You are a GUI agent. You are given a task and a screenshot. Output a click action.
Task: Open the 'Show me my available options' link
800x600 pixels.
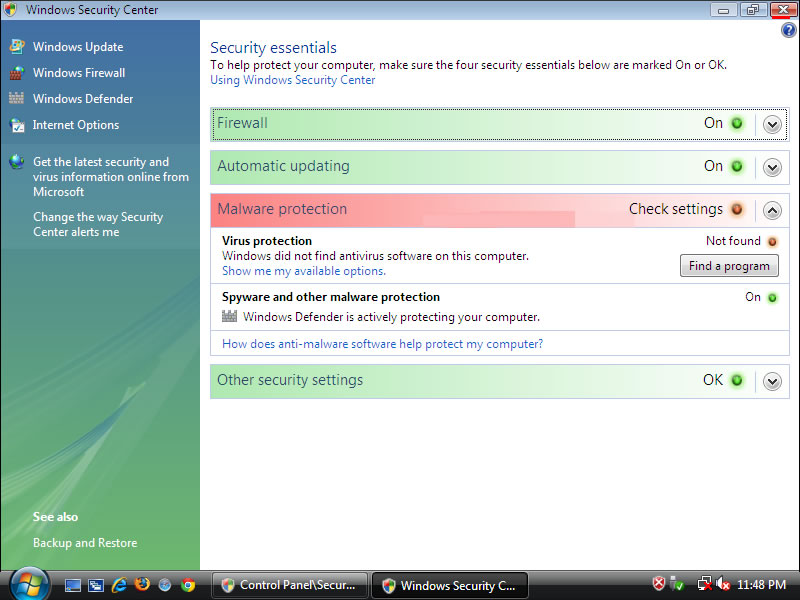303,271
